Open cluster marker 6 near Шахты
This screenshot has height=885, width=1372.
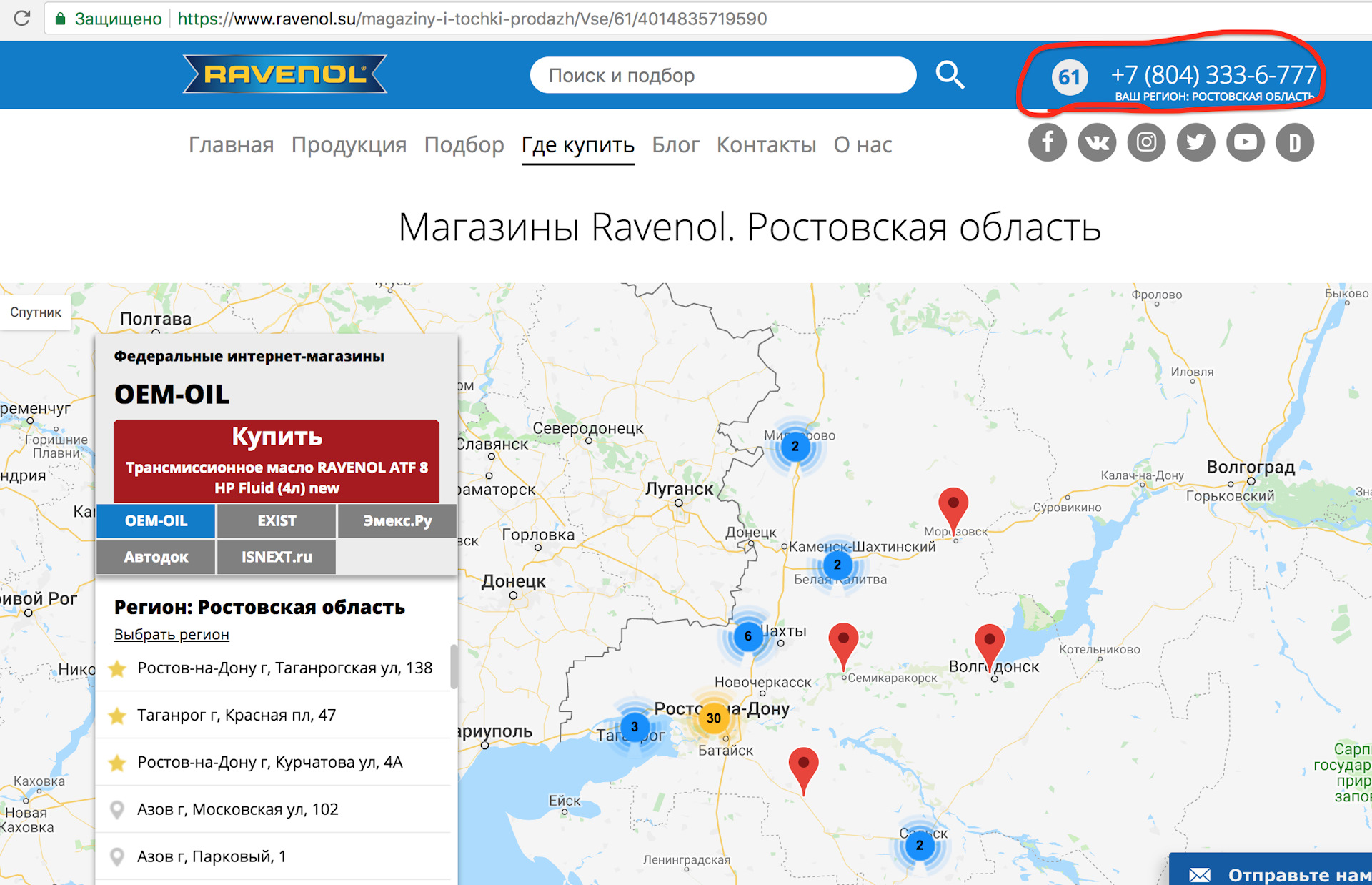click(x=747, y=636)
